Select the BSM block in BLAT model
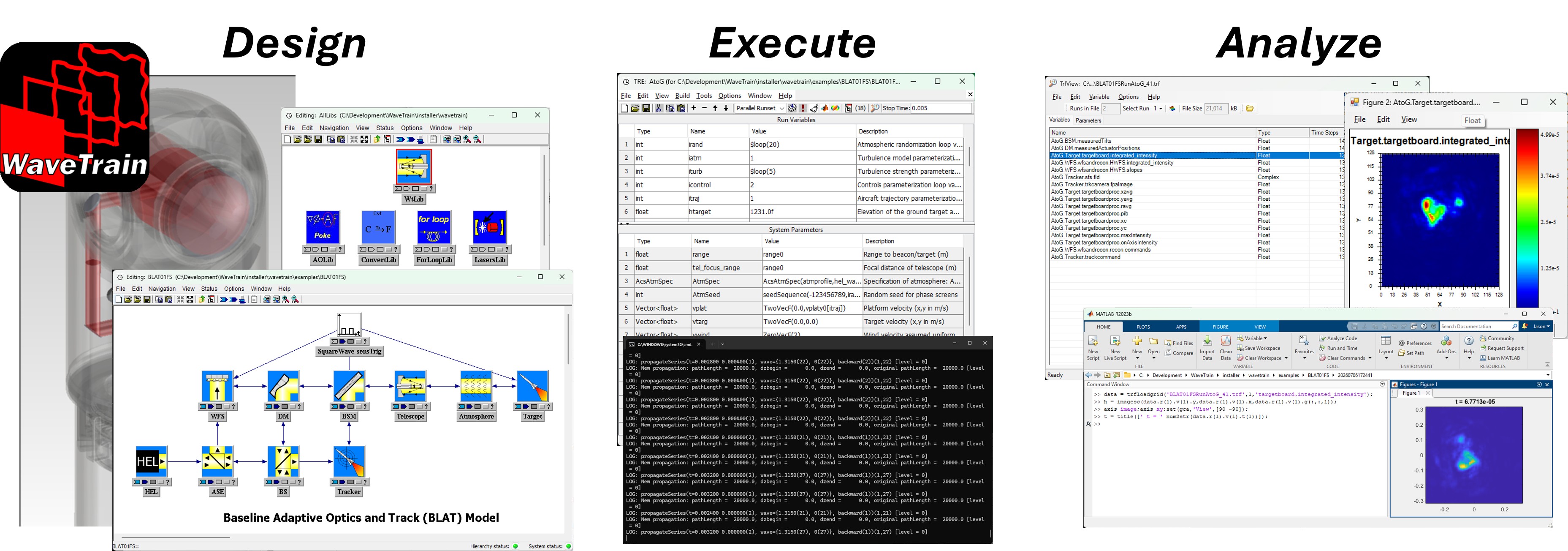Image resolution: width=1568 pixels, height=551 pixels. pyautogui.click(x=349, y=386)
